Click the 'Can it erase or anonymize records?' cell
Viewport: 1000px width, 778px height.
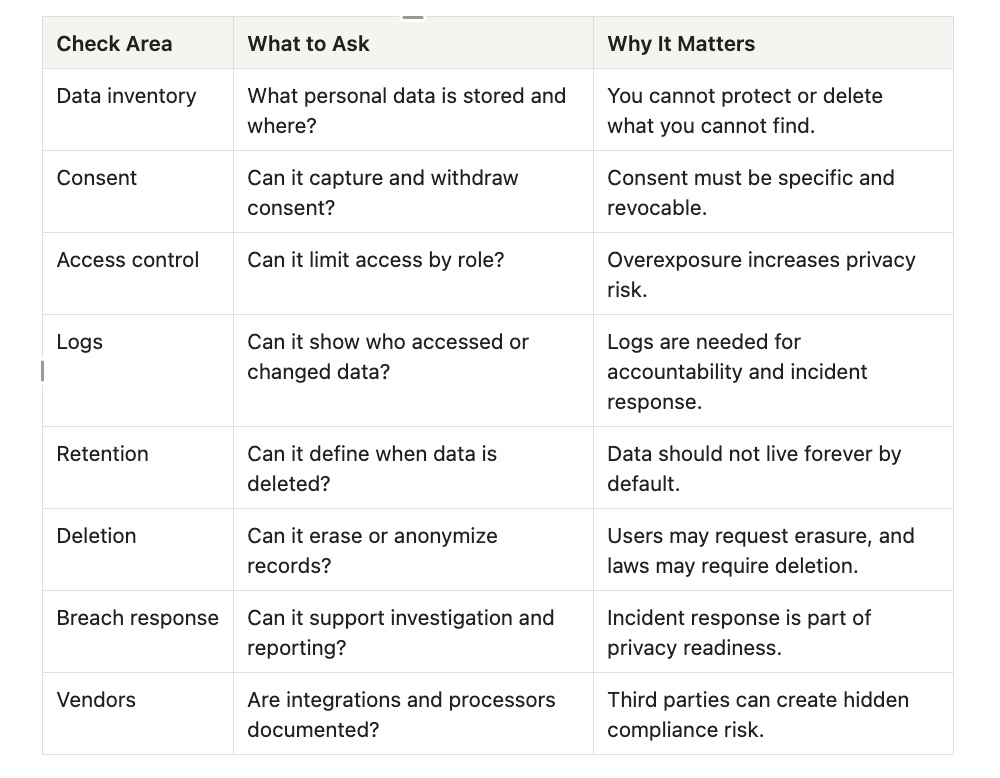pyautogui.click(x=413, y=550)
